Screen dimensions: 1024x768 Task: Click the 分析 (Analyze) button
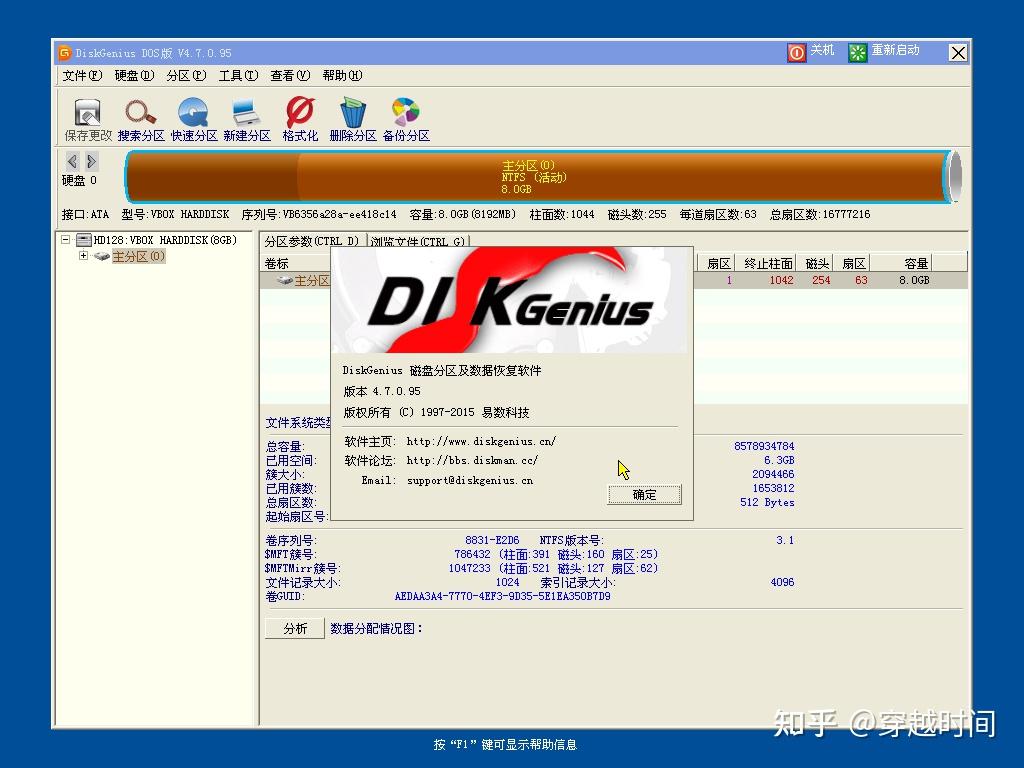point(293,627)
